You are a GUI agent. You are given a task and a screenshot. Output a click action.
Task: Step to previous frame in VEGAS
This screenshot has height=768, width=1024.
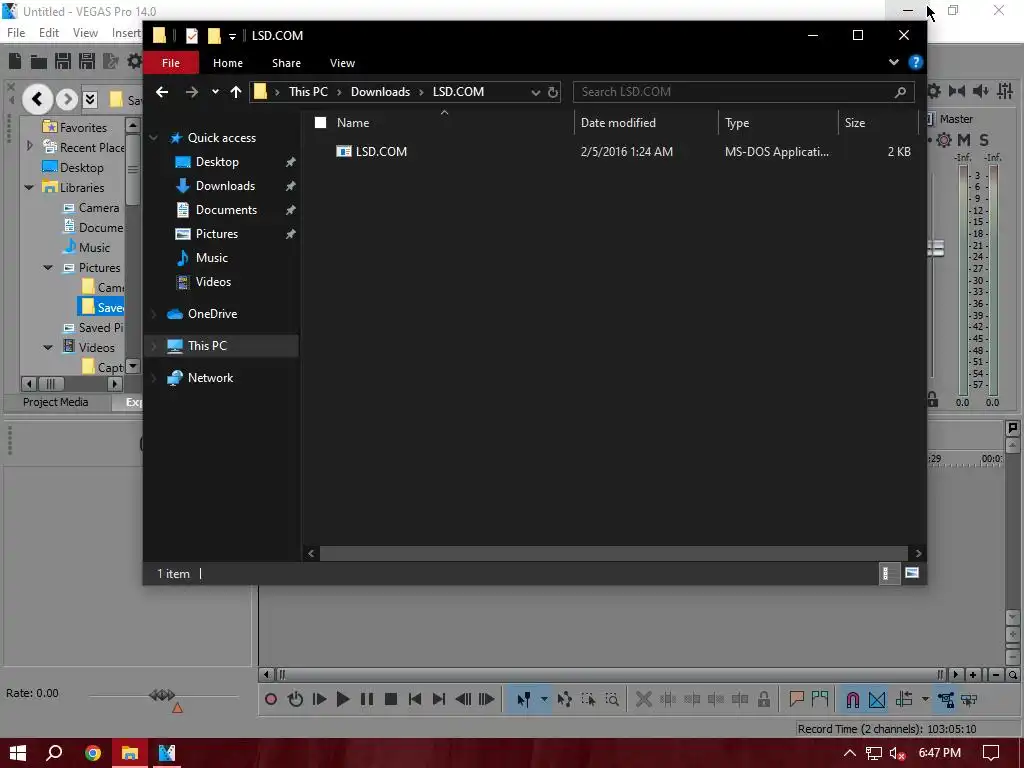463,699
